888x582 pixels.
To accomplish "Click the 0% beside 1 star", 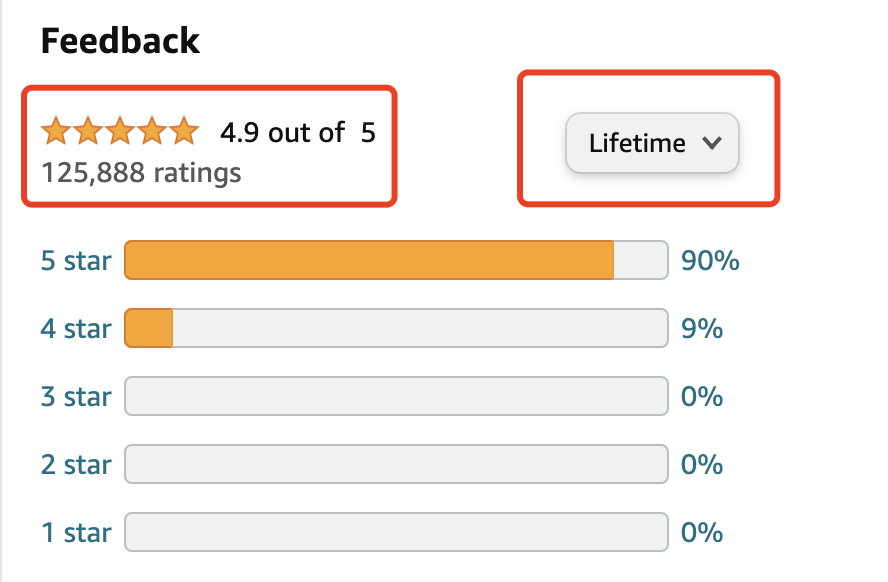I will (702, 533).
